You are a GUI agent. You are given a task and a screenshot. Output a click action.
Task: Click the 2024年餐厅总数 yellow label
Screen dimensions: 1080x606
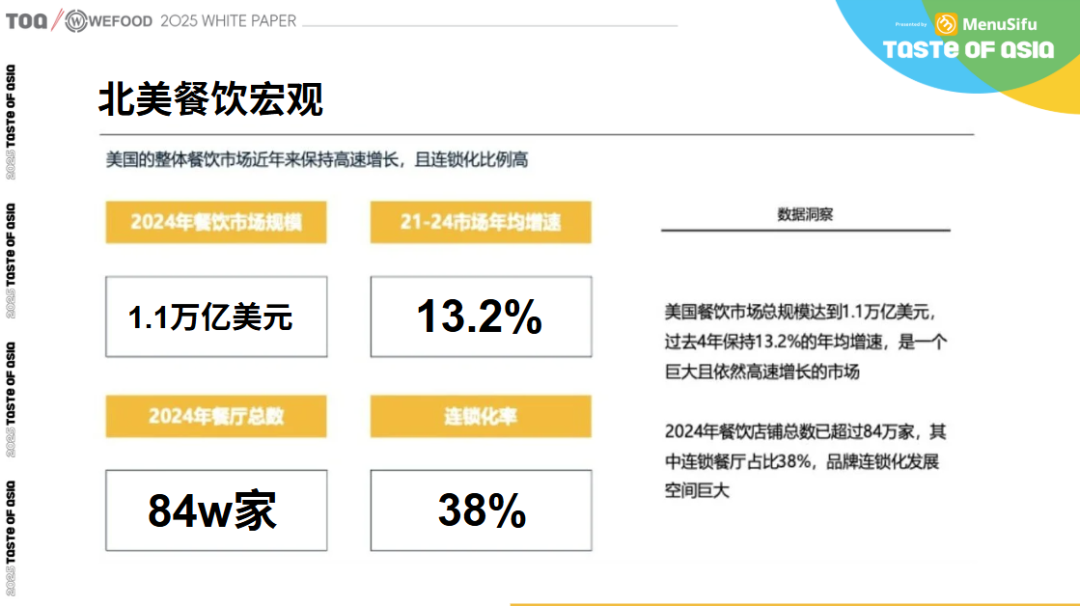tap(216, 416)
